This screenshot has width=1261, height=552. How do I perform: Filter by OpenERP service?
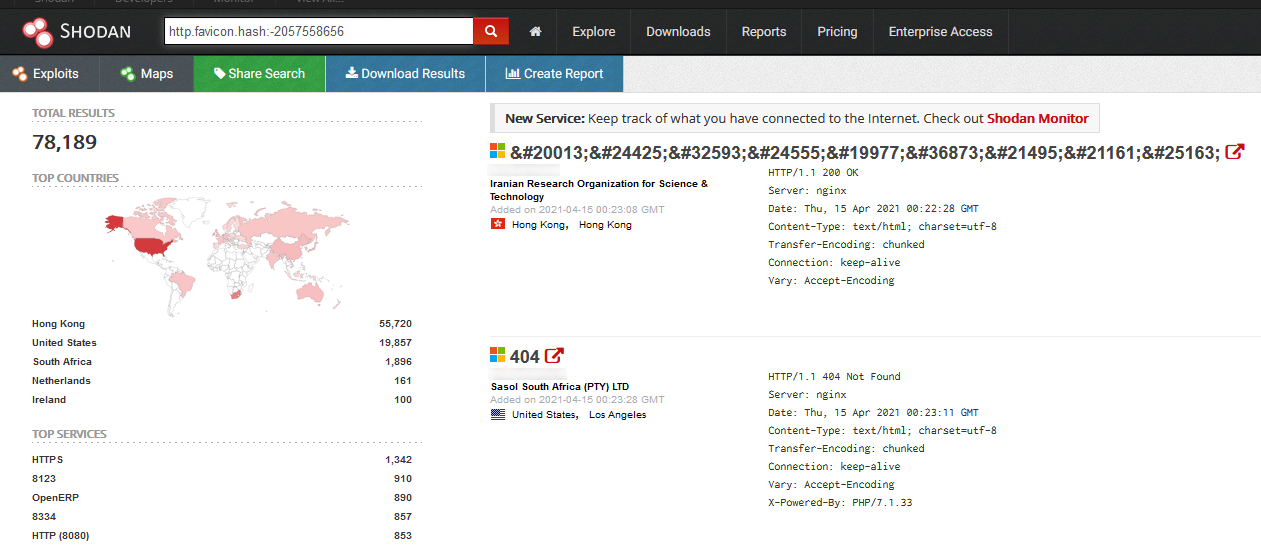[x=54, y=498]
